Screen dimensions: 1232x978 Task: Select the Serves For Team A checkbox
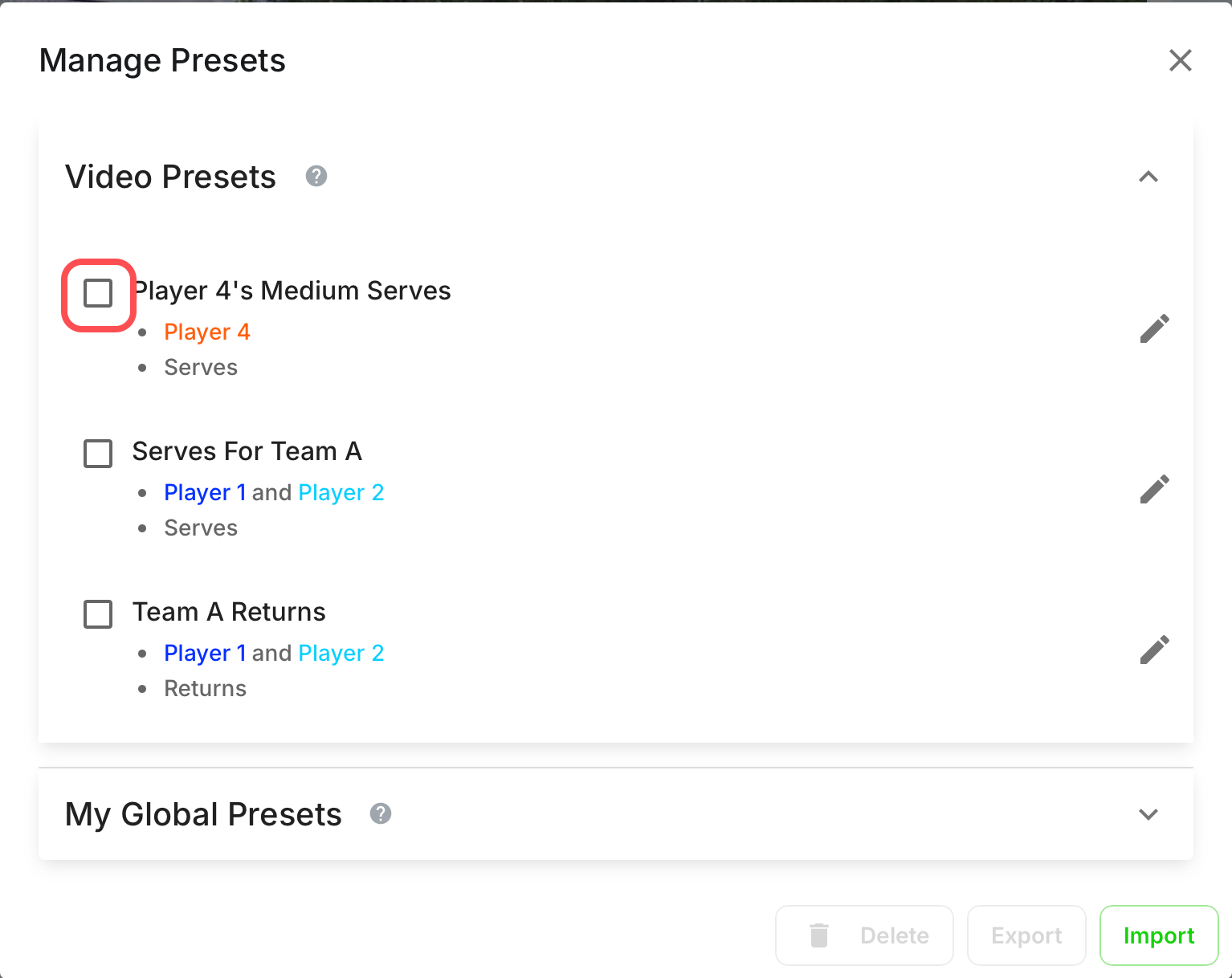pyautogui.click(x=98, y=454)
